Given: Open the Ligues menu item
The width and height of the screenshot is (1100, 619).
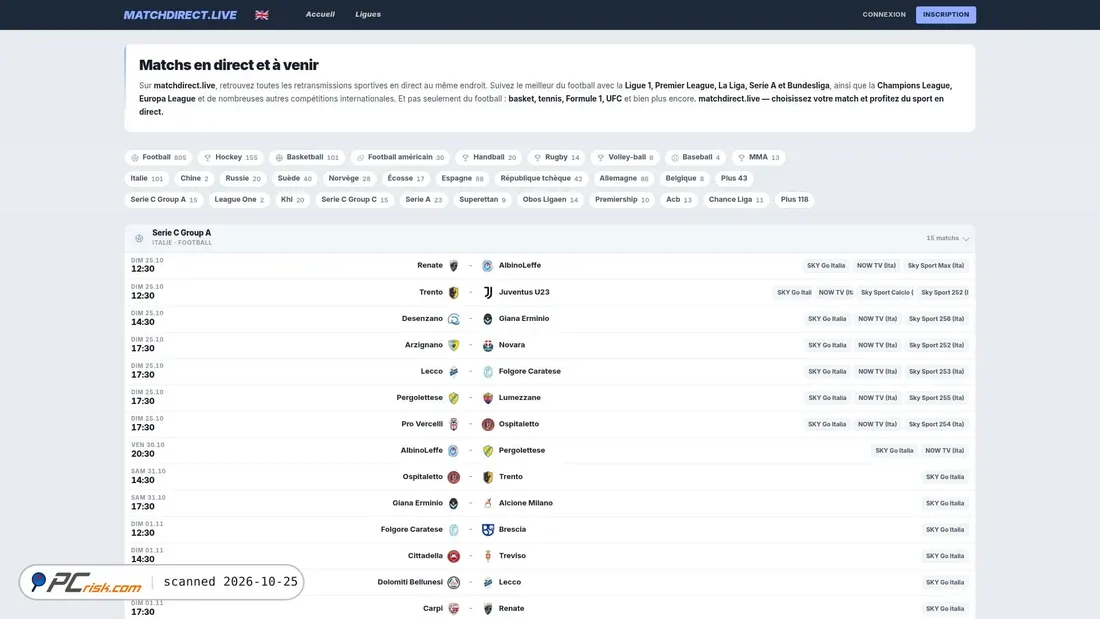Looking at the screenshot, I should point(368,14).
